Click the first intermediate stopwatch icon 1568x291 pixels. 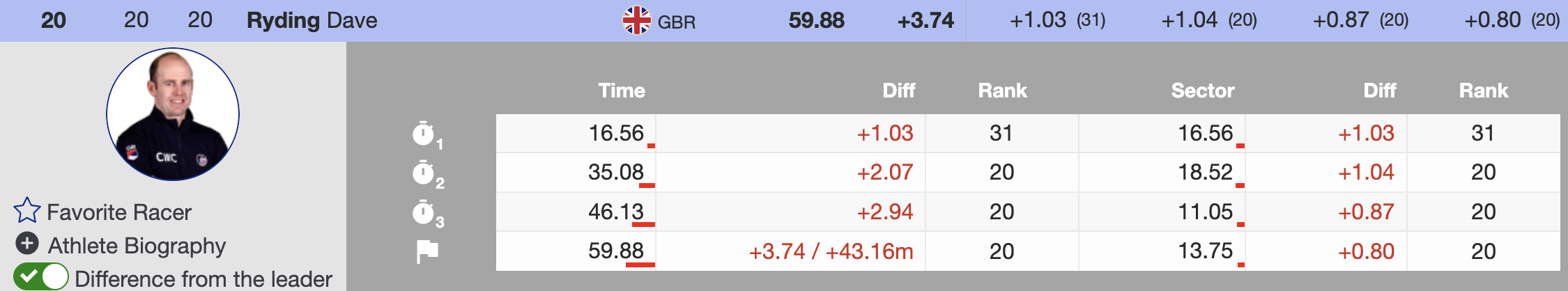424,133
